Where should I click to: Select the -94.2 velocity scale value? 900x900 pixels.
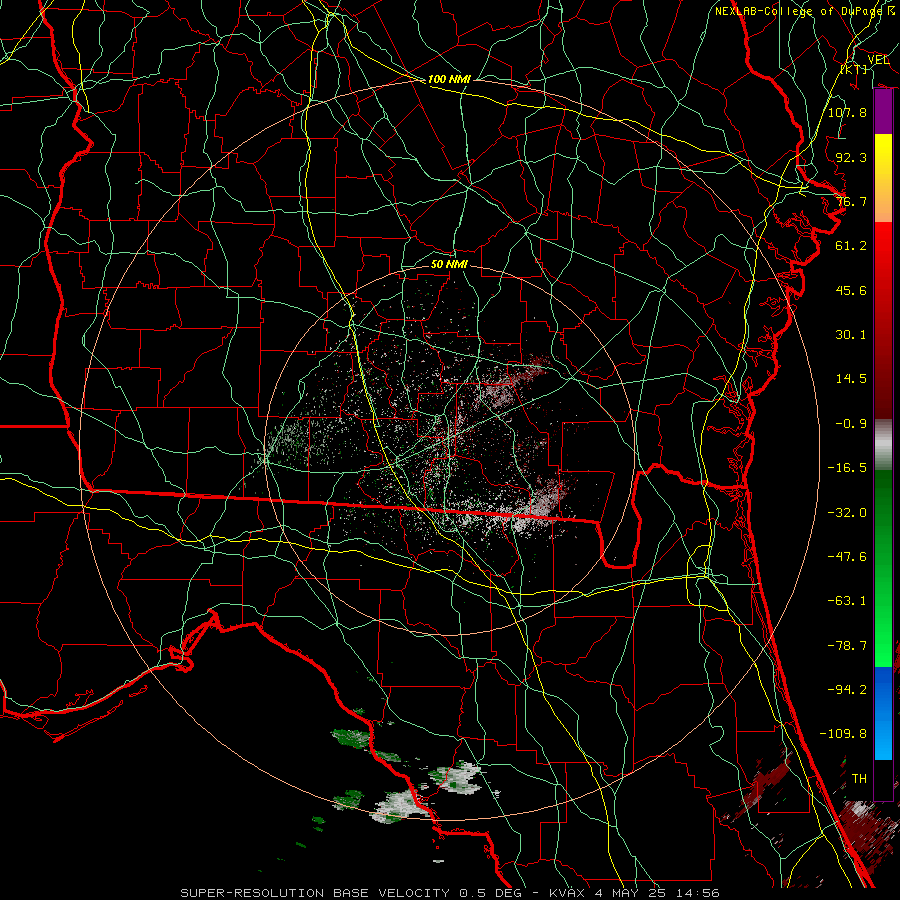pyautogui.click(x=847, y=689)
